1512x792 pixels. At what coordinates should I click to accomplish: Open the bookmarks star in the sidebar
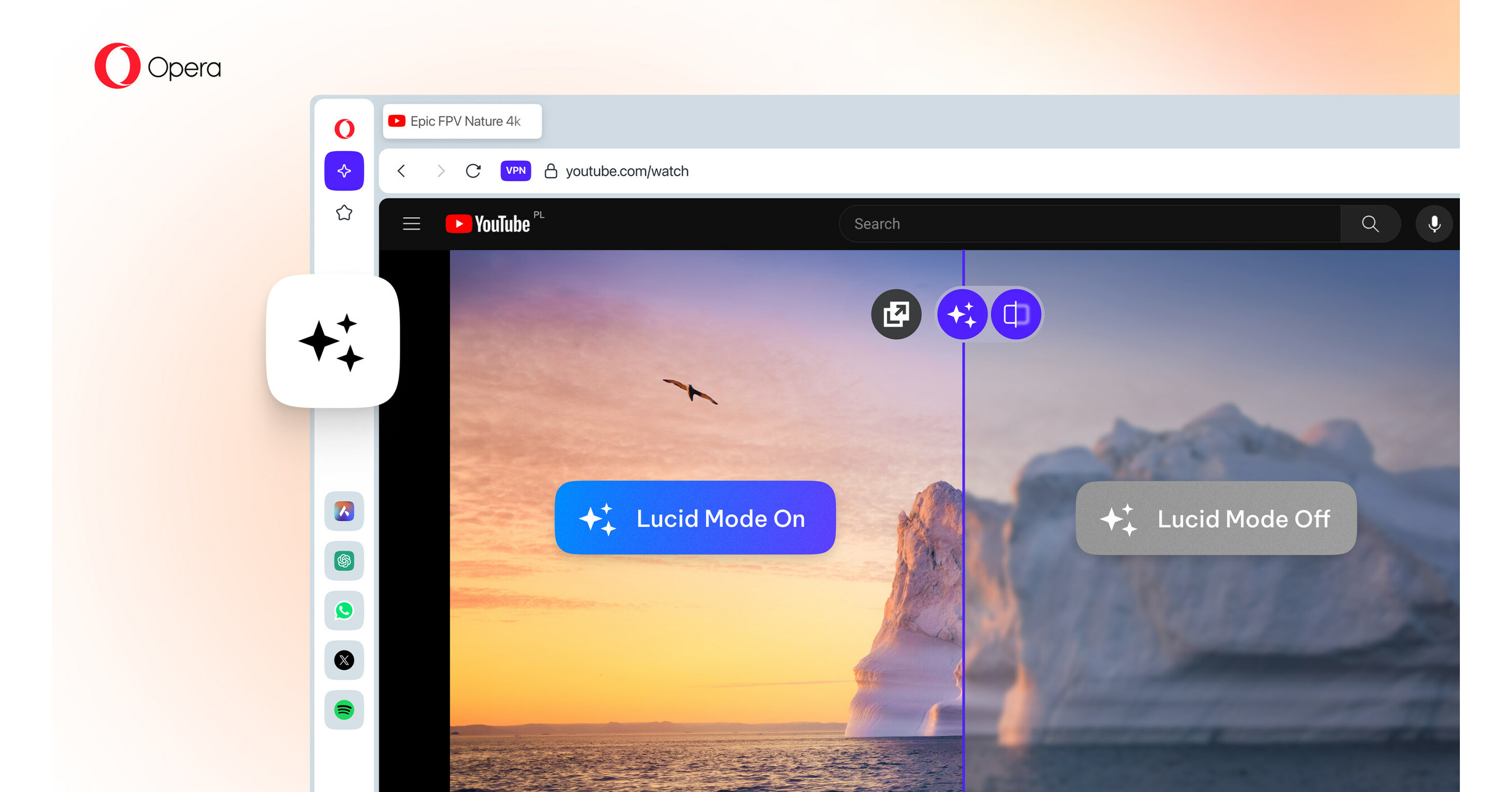click(x=344, y=213)
